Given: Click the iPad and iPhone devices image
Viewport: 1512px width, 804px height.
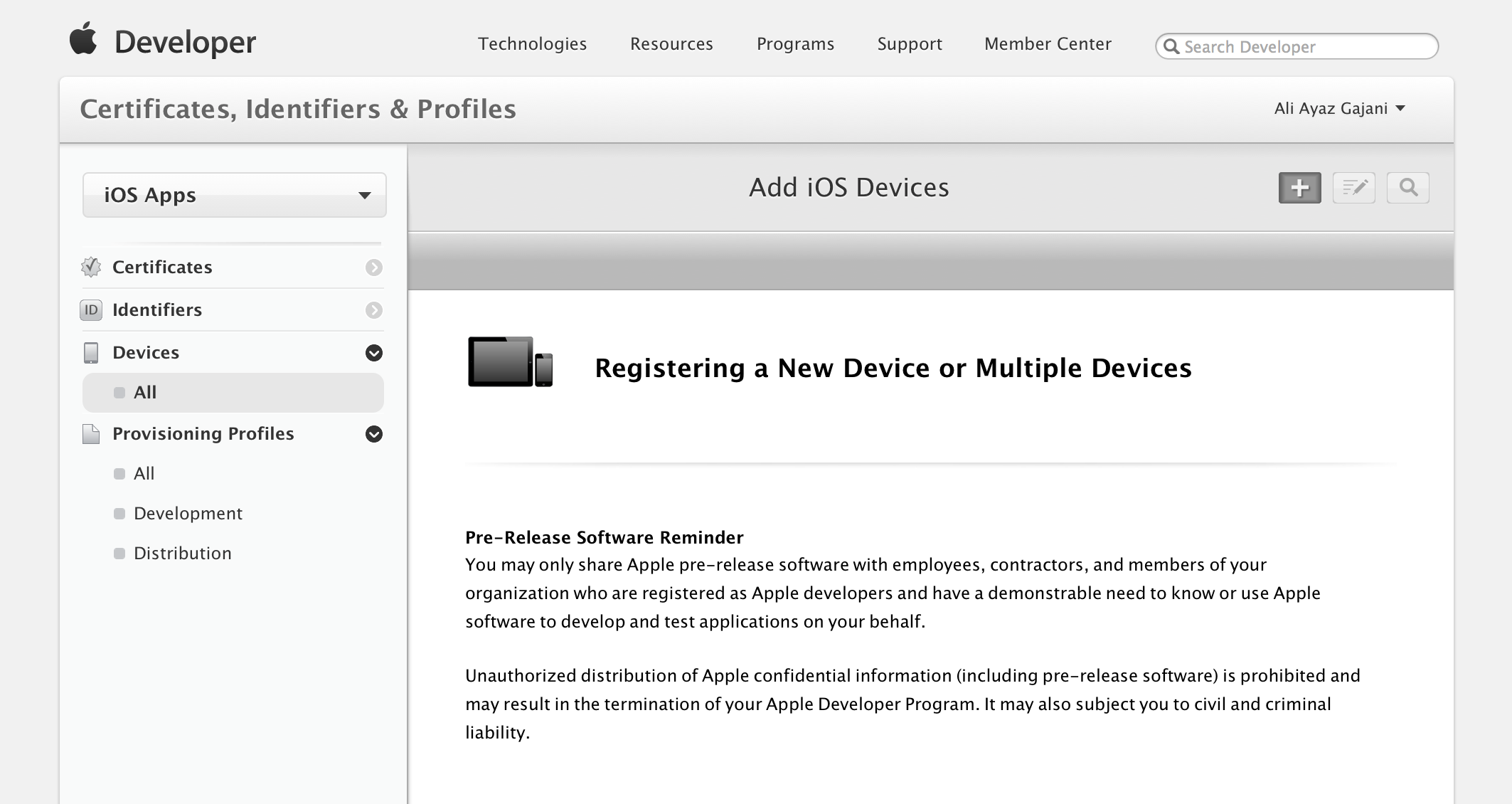Looking at the screenshot, I should [x=510, y=361].
